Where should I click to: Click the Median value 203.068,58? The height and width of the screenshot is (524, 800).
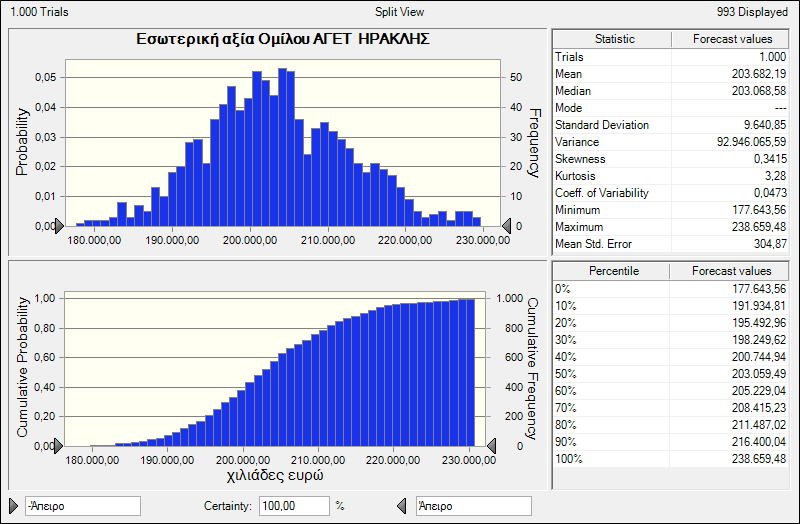point(759,91)
